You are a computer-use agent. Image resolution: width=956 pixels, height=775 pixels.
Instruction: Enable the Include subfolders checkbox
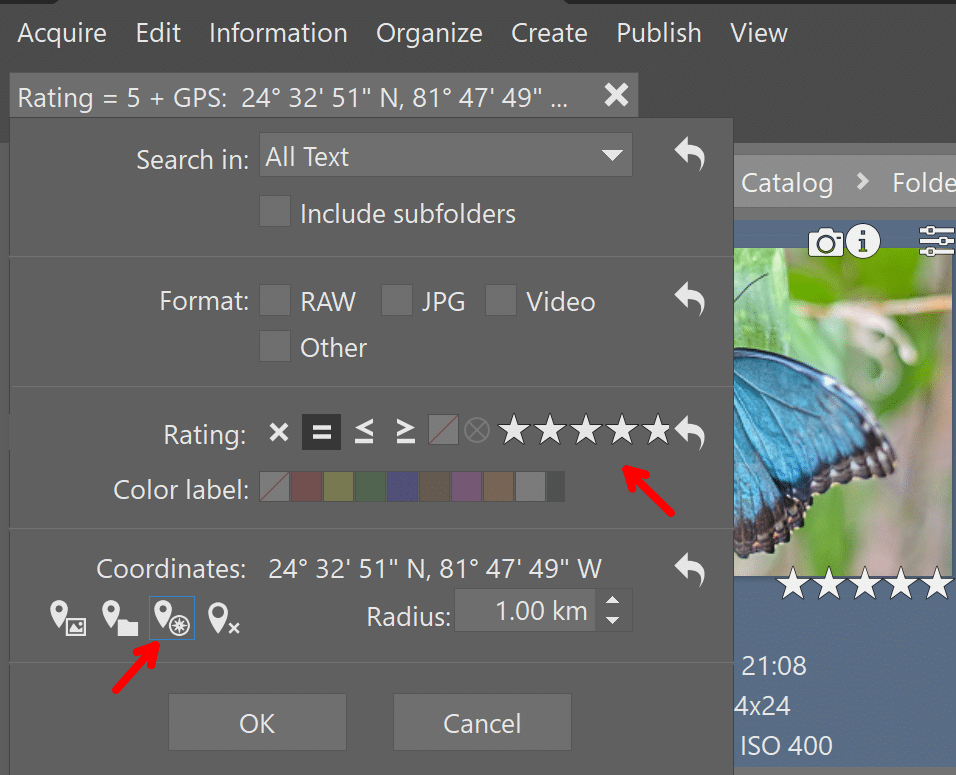[x=275, y=211]
